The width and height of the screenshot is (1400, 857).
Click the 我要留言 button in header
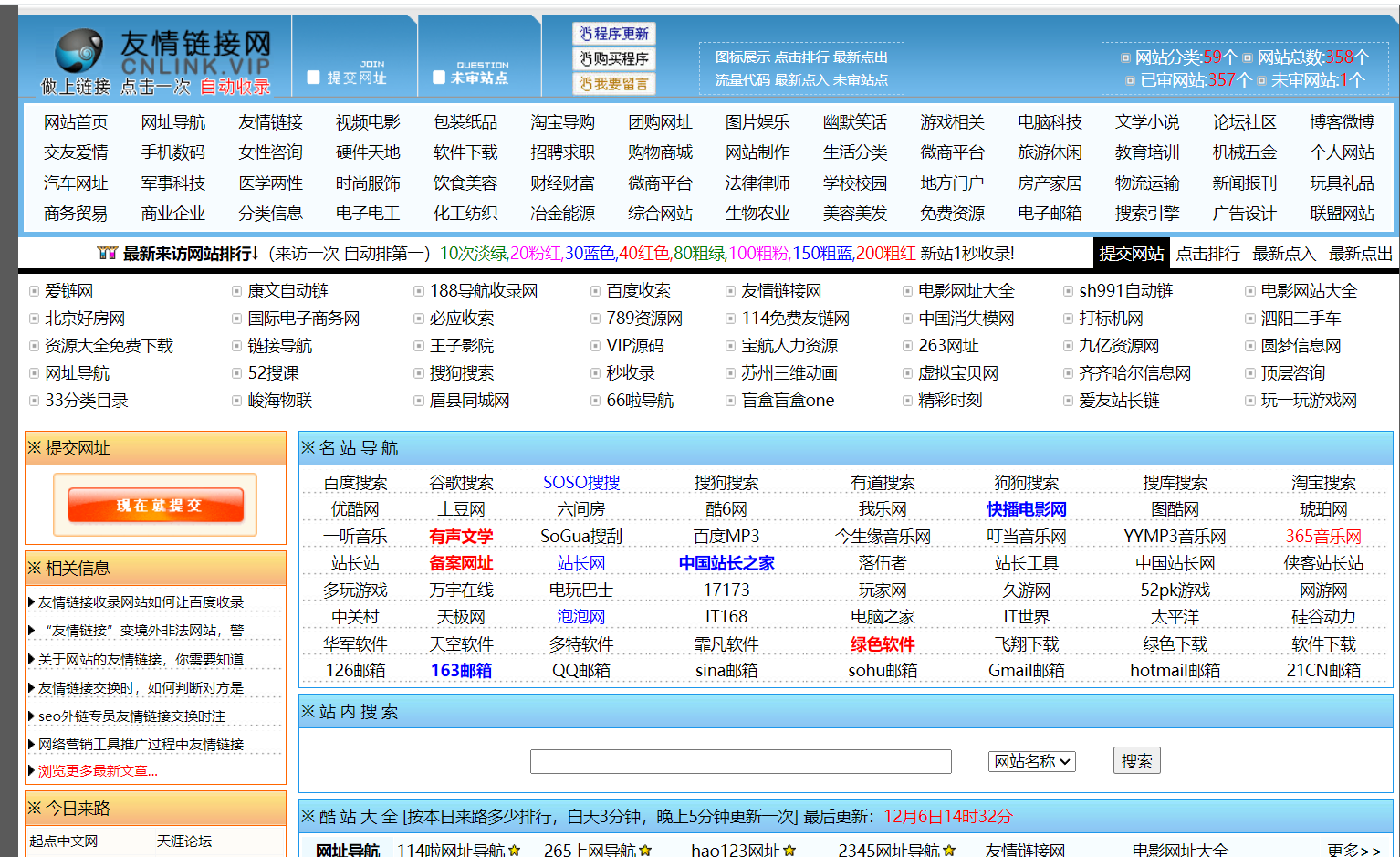click(614, 84)
